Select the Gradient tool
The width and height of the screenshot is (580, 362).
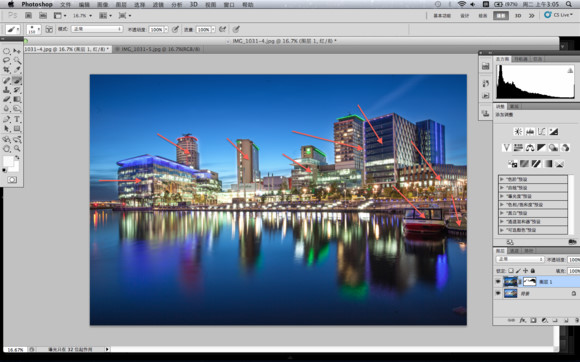click(17, 99)
